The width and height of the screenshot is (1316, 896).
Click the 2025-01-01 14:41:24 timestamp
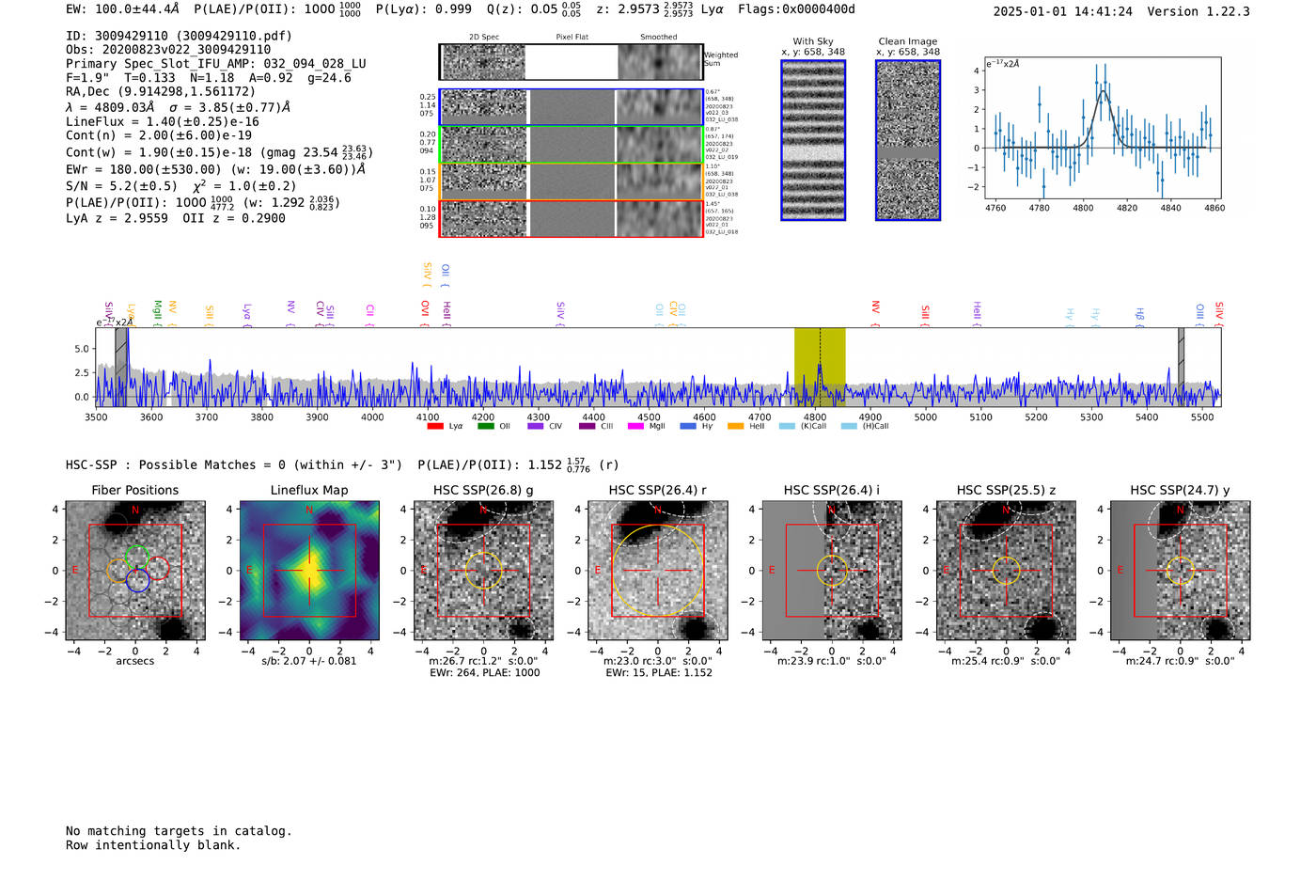click(x=1063, y=11)
